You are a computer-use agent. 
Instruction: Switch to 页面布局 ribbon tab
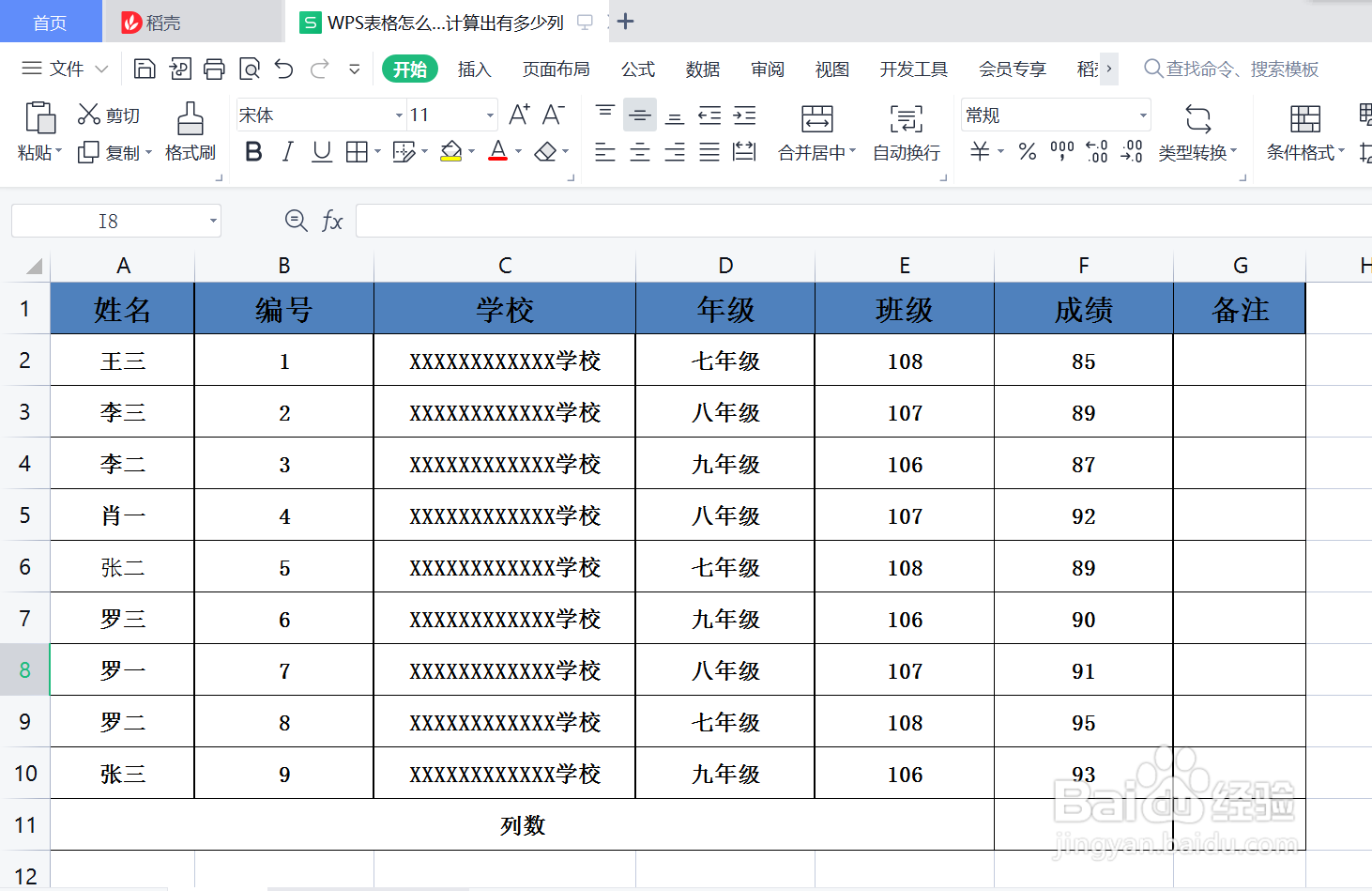(556, 69)
